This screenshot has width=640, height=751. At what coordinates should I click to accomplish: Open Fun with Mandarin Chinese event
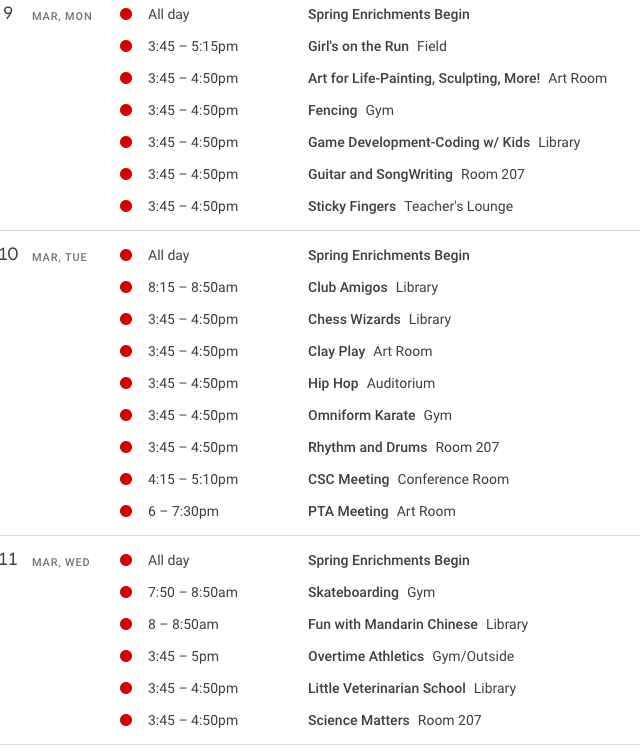[x=392, y=624]
